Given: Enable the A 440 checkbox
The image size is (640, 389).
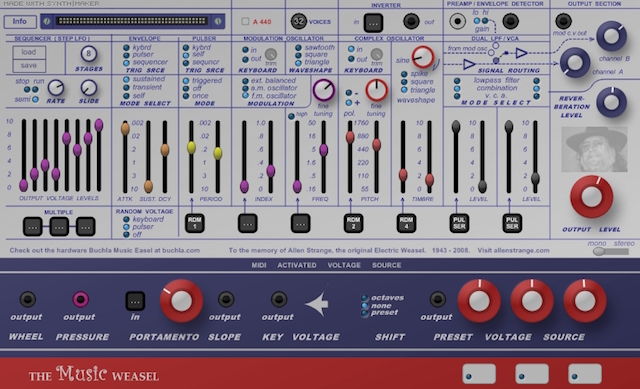Looking at the screenshot, I should (245, 21).
